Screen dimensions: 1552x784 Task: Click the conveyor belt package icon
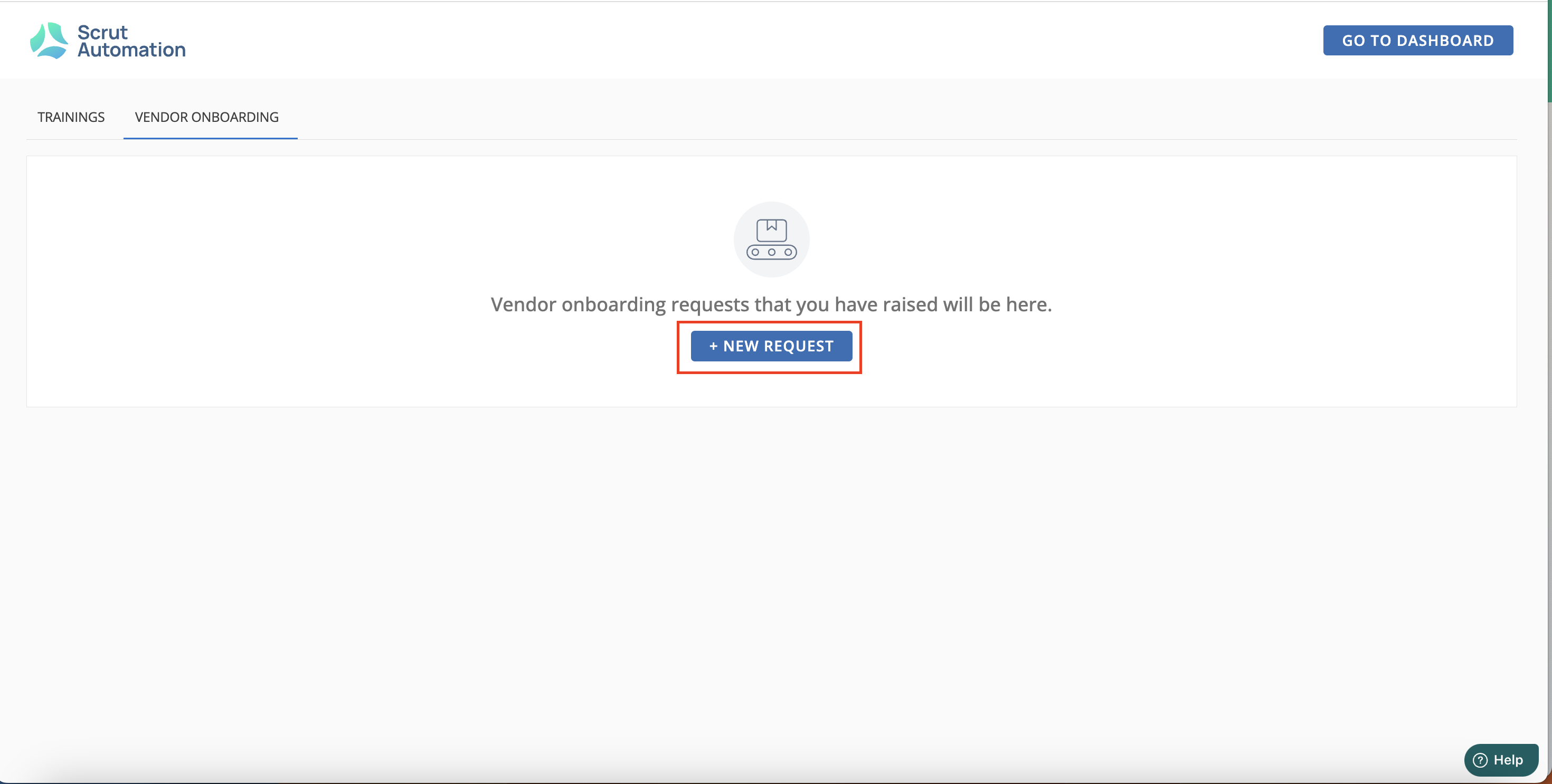(771, 239)
